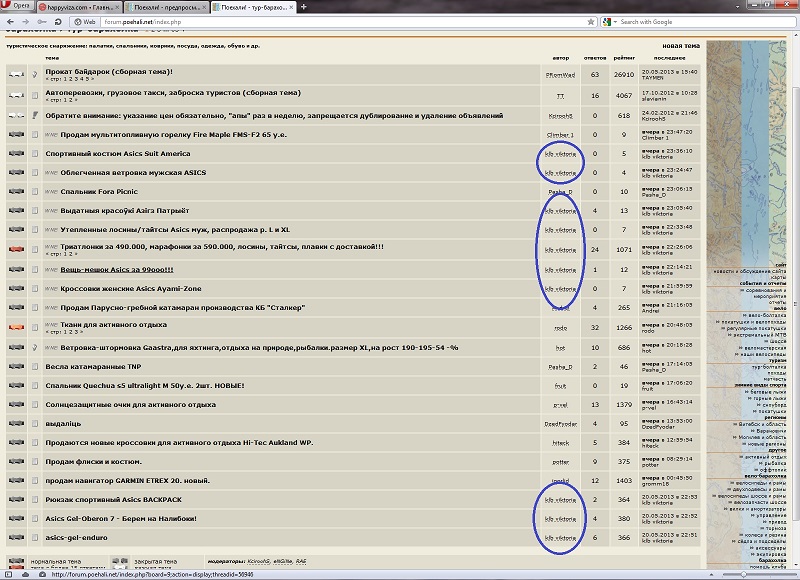Reload the page with the refresh icon
Image resolution: width=800 pixels, height=580 pixels.
pyautogui.click(x=58, y=22)
